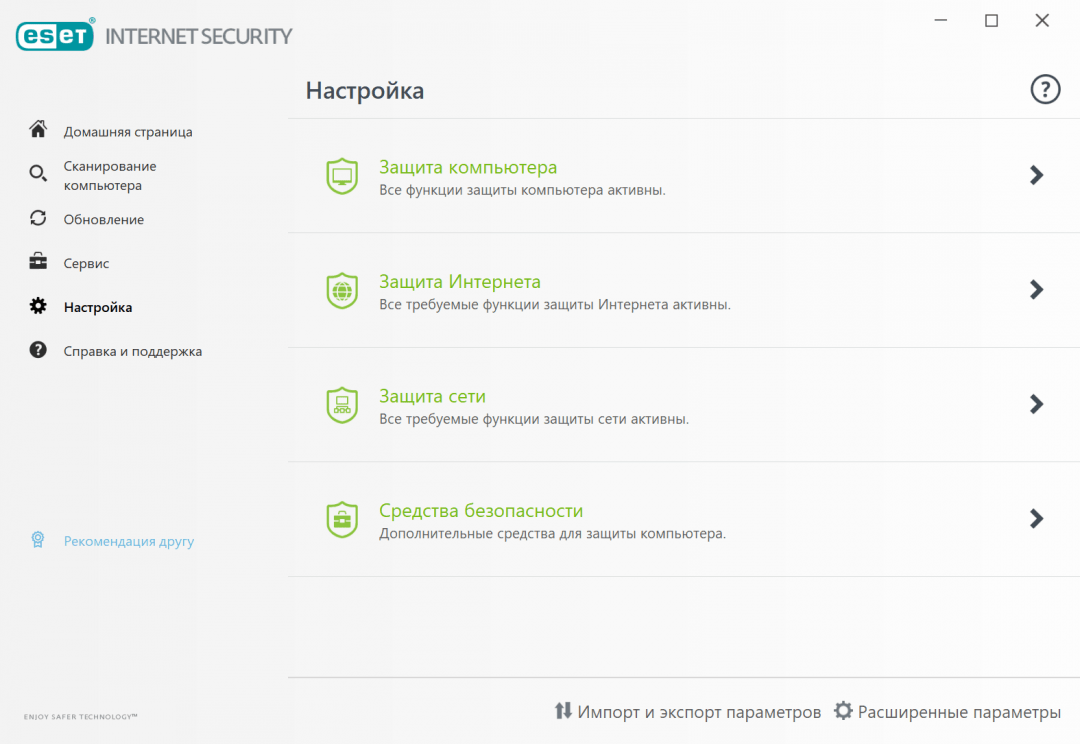The width and height of the screenshot is (1080, 744).
Task: Click the ESET logo at top left
Action: [55, 36]
